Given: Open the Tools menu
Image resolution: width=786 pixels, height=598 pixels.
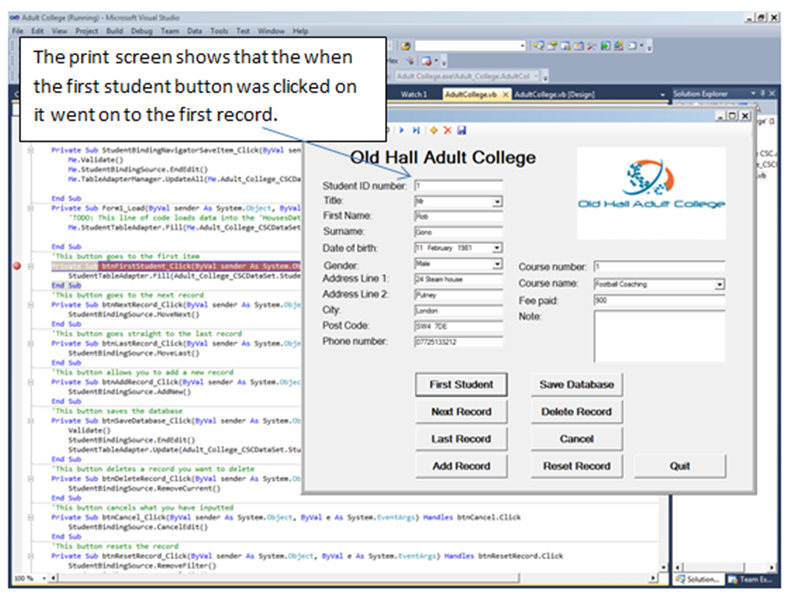Looking at the screenshot, I should [x=219, y=31].
